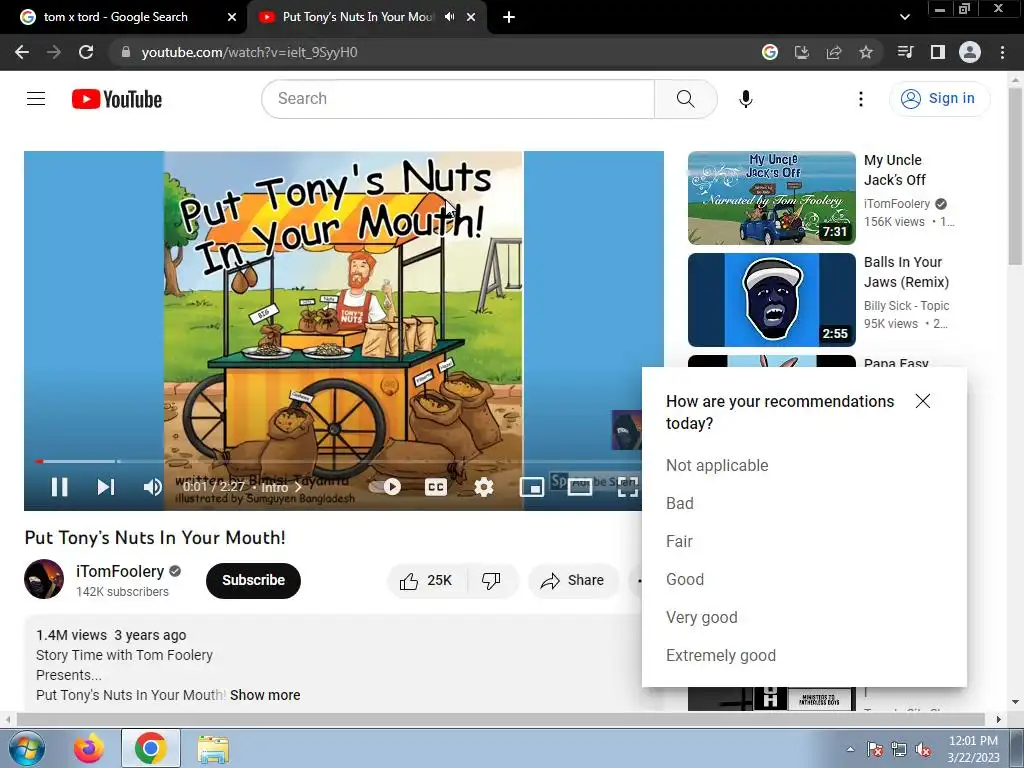Close the recommendations survey popup
This screenshot has width=1024, height=768.
[923, 401]
